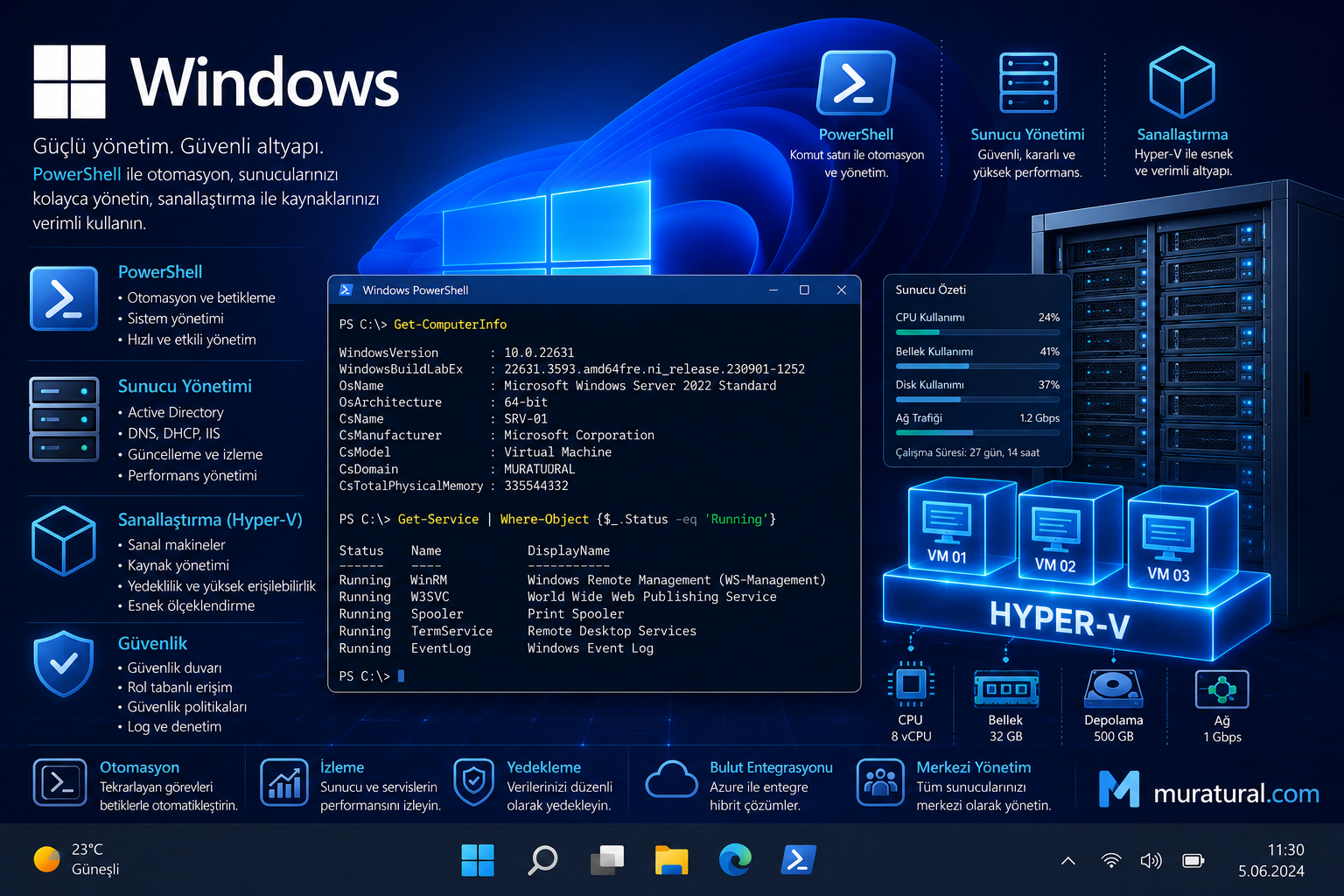
Task: Click the Bellek 32 GB memory icon
Action: [x=1006, y=689]
